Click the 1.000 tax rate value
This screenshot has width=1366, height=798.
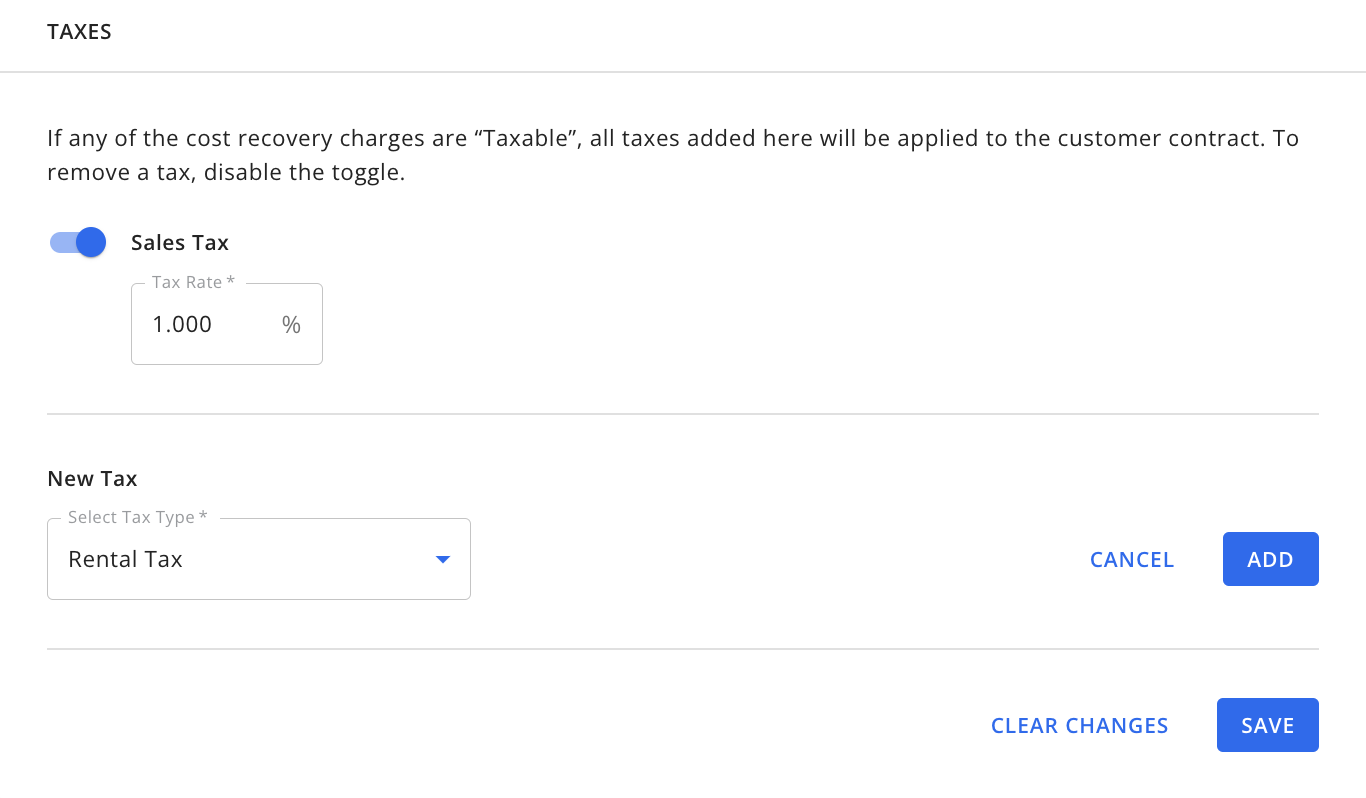(x=182, y=324)
